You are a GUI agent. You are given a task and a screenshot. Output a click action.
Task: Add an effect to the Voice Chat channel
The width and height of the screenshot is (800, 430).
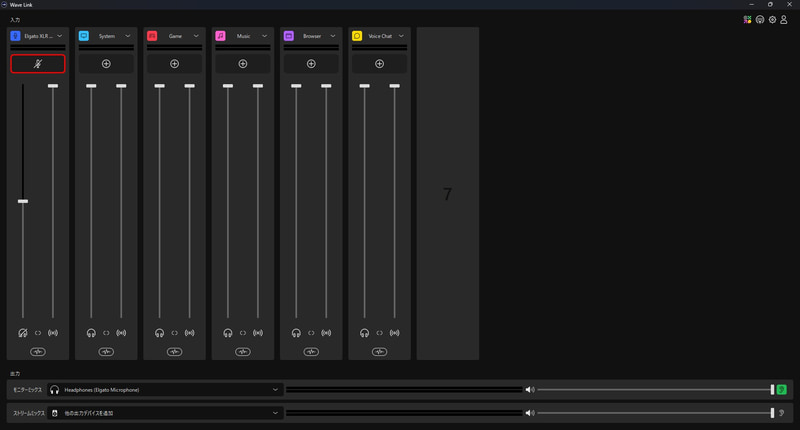(x=380, y=64)
